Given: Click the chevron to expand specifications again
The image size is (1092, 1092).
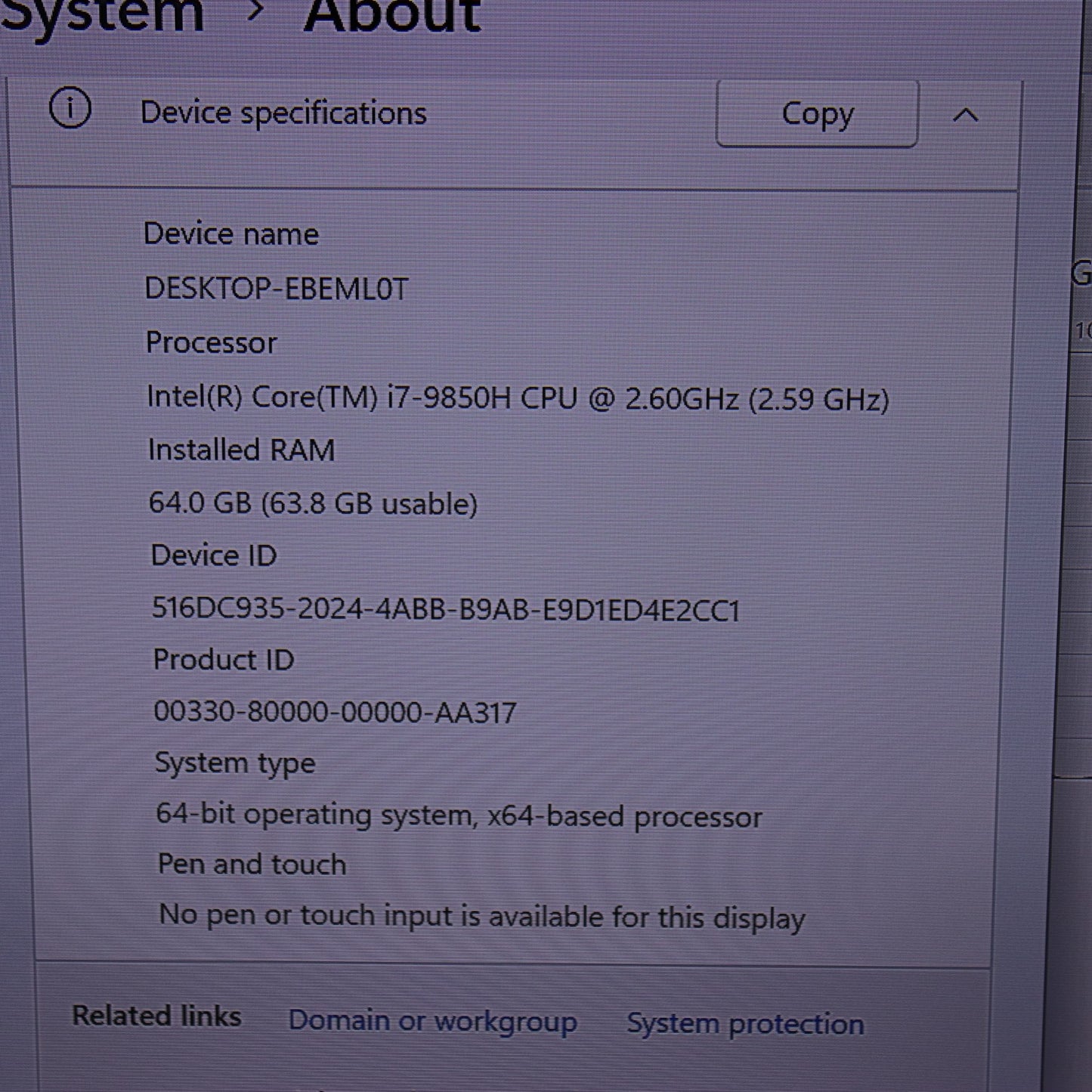Looking at the screenshot, I should click(965, 115).
